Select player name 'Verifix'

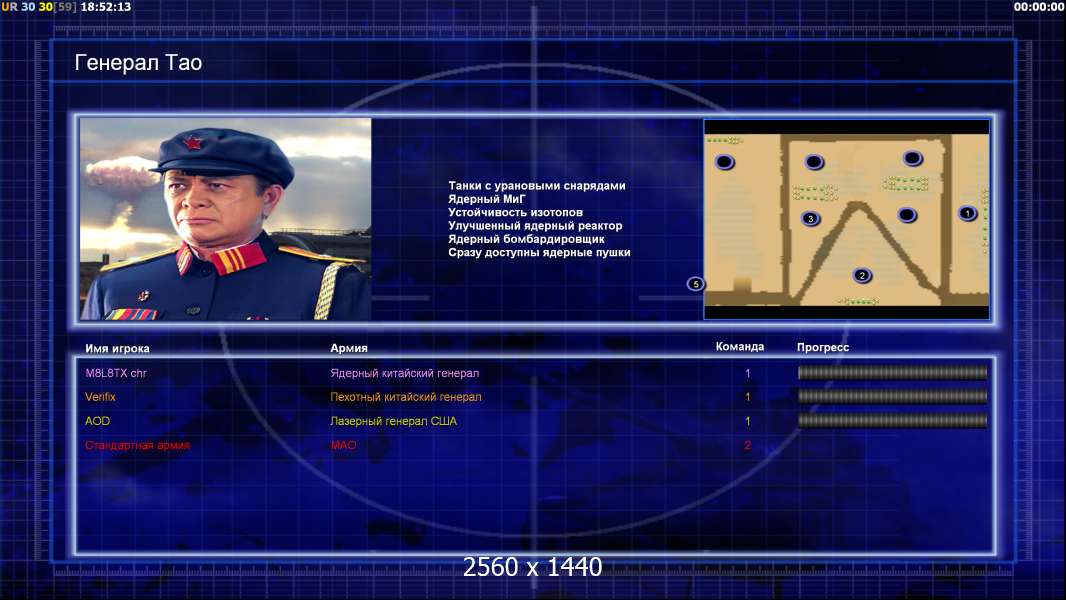[x=100, y=397]
